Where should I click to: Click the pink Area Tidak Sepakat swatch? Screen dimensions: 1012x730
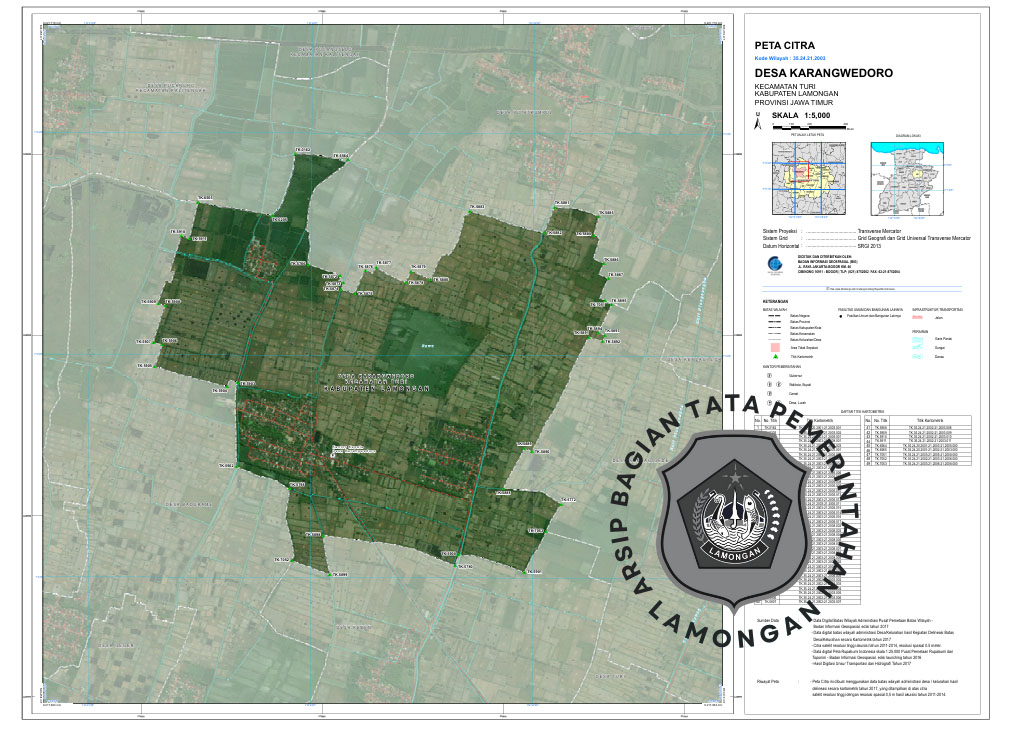[775, 346]
